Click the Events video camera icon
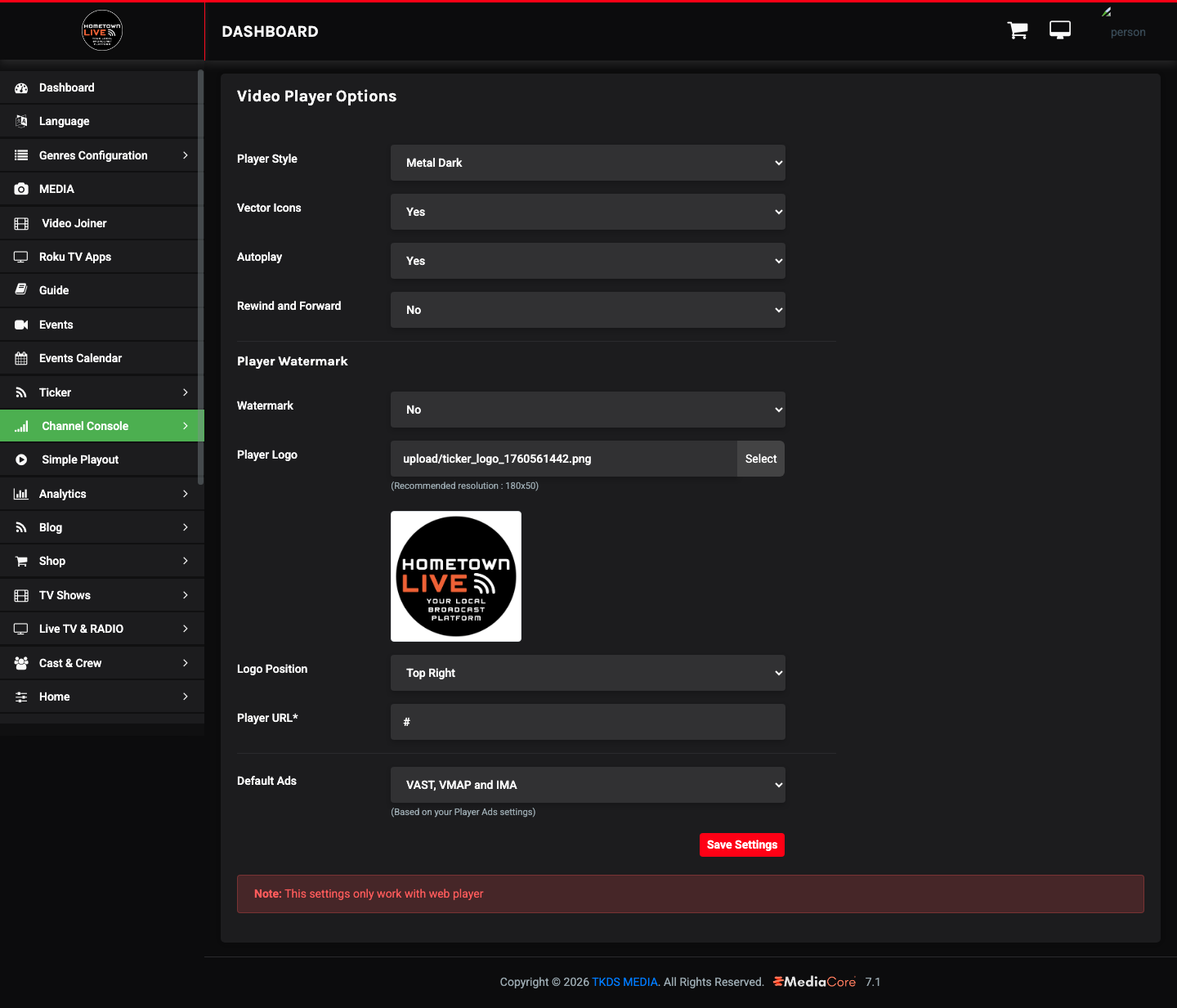Screen dimensions: 1177x1008 pos(21,325)
